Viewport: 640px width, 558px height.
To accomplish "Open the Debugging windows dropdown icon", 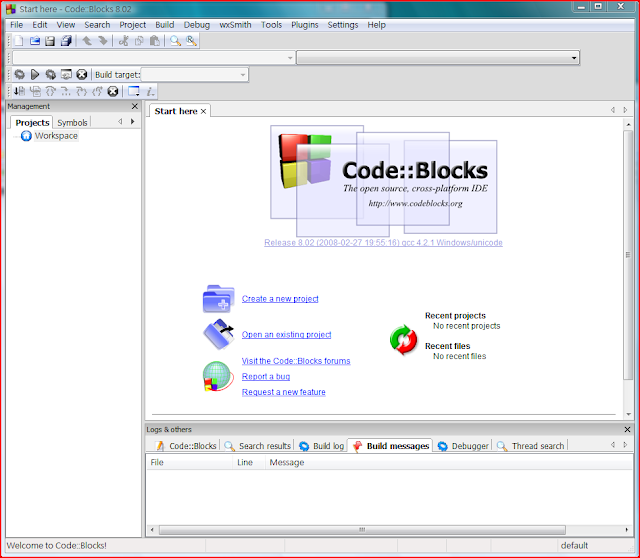I will 134,91.
